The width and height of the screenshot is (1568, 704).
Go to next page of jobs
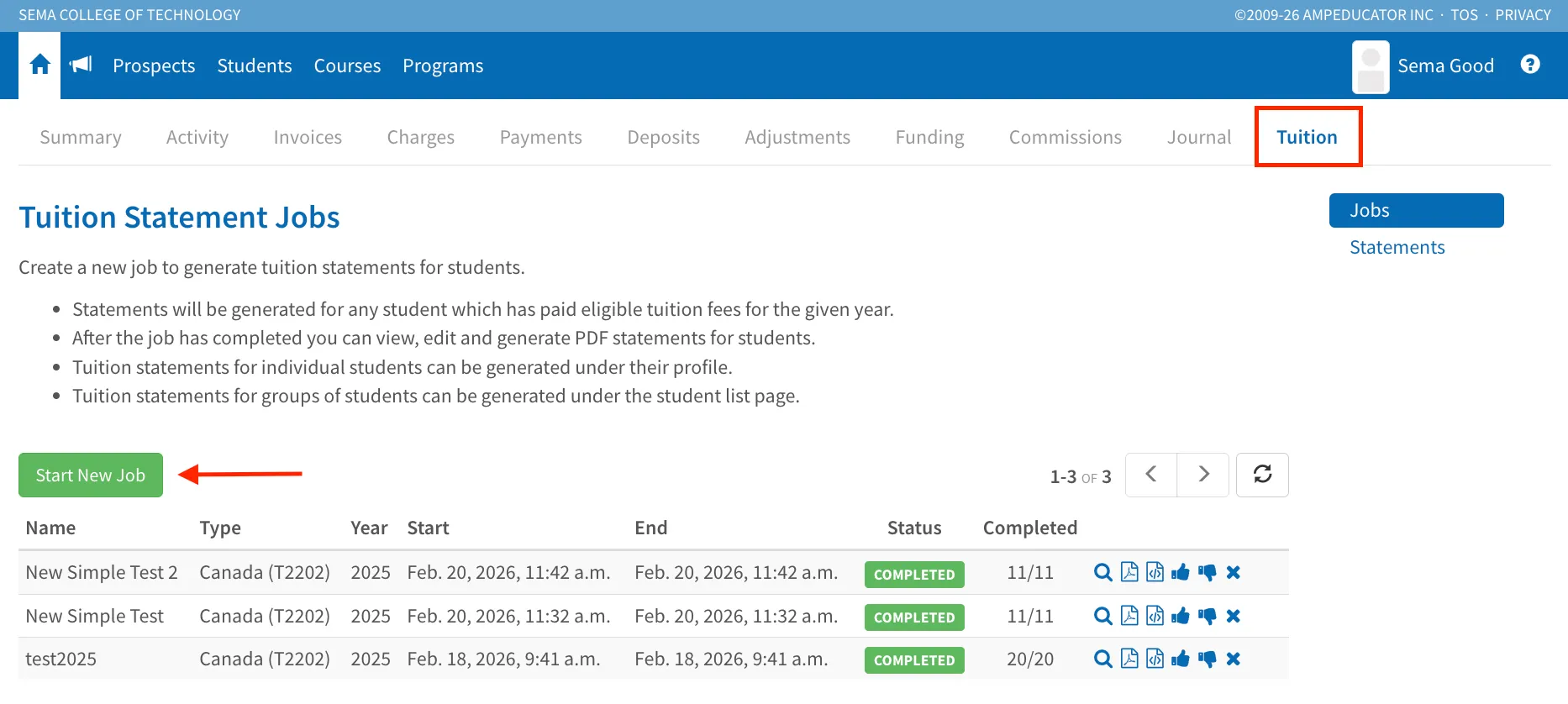[1203, 475]
